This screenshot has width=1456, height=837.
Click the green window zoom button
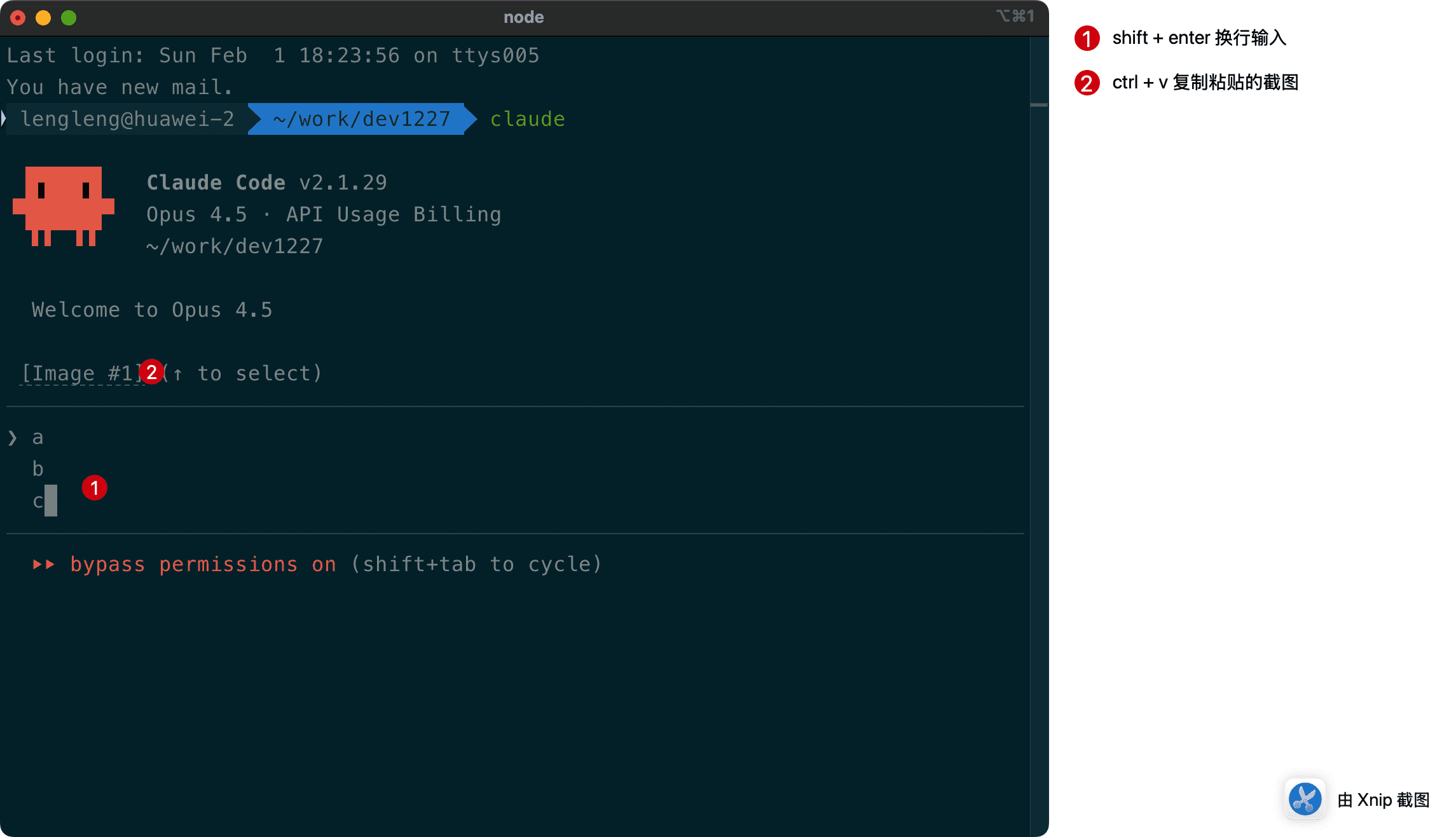69,18
